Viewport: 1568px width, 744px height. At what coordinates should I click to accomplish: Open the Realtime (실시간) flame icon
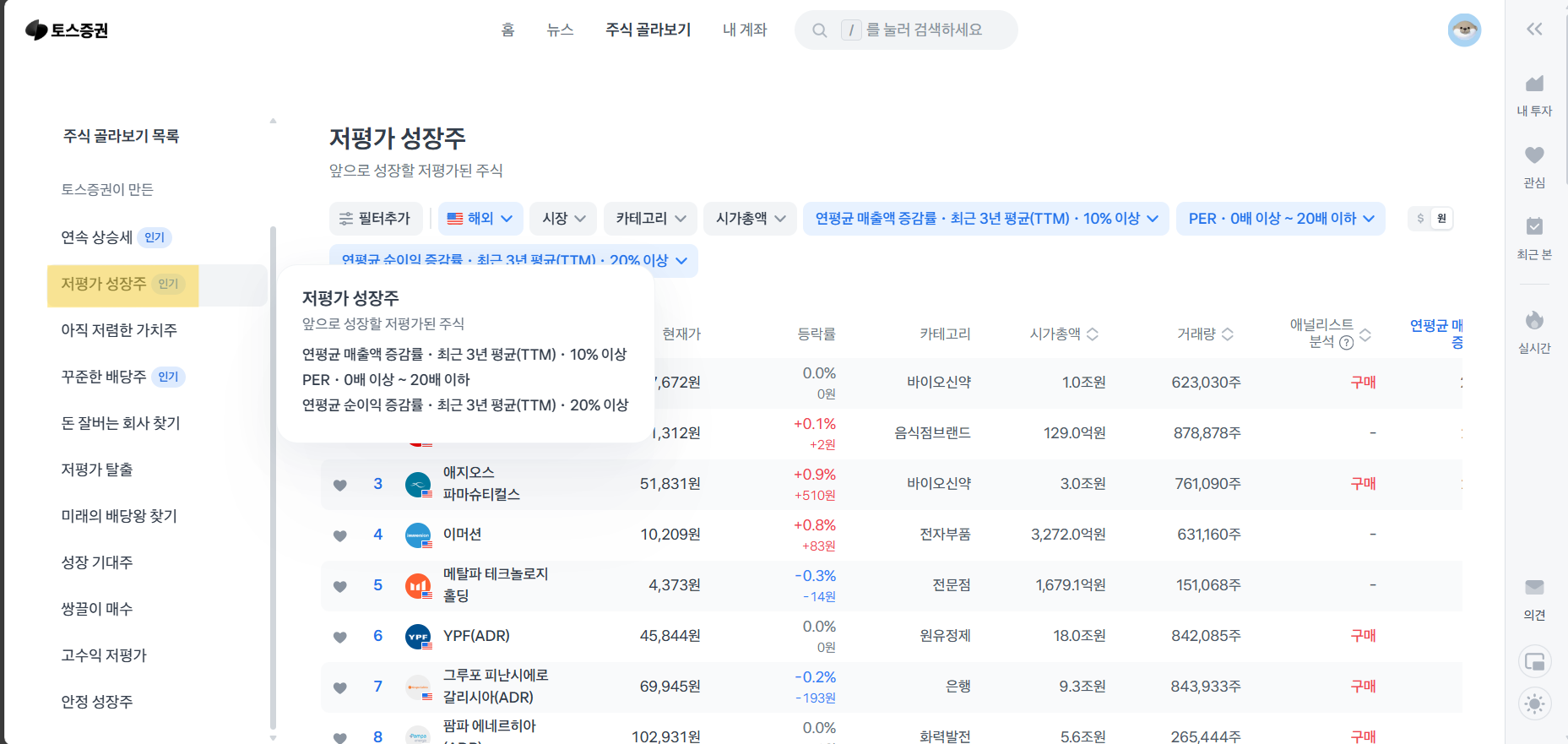coord(1534,320)
